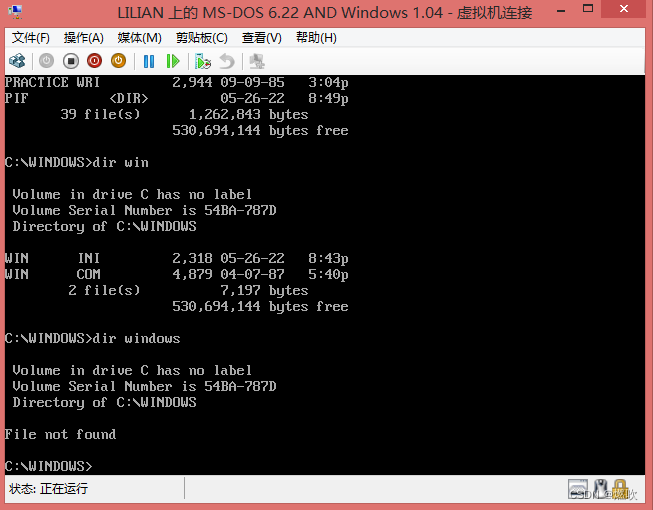Maximize the virtual machine connection window

tap(588, 9)
